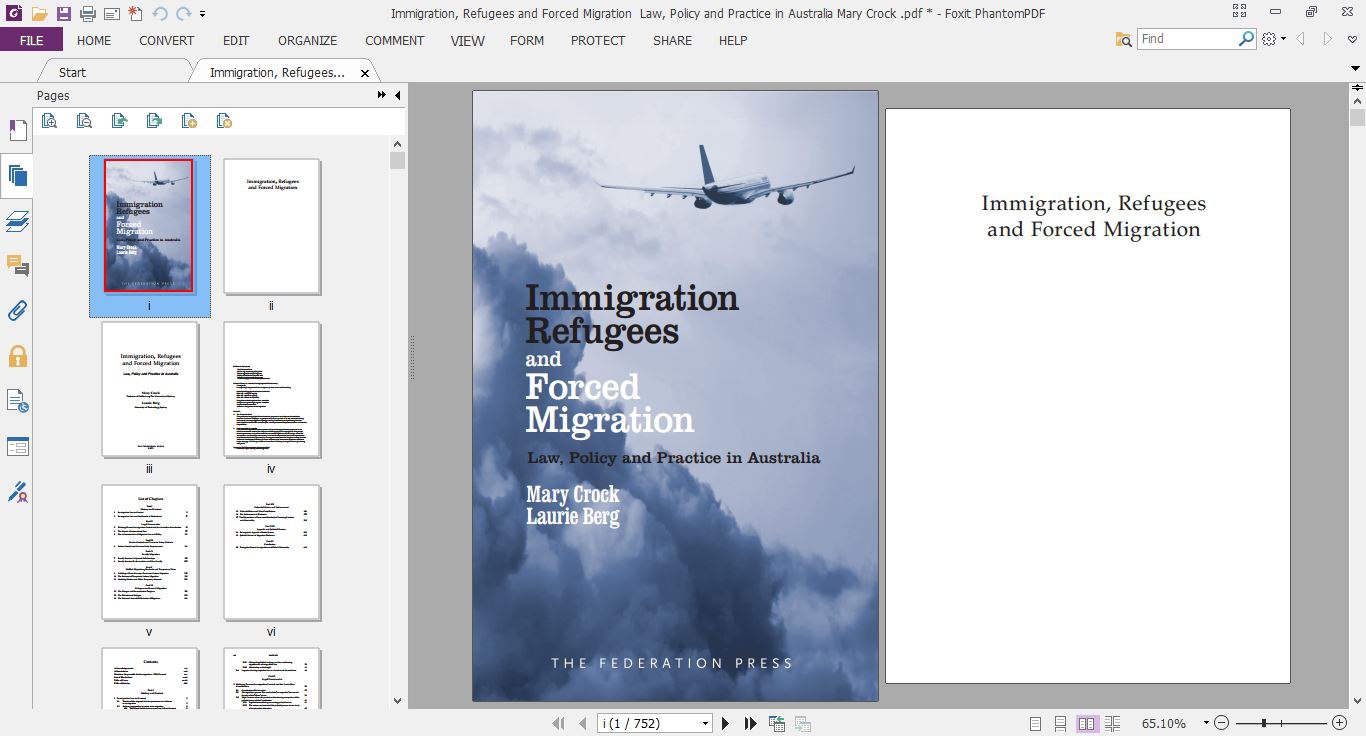Select continuous page view mode
Image resolution: width=1366 pixels, height=736 pixels.
tap(1061, 723)
